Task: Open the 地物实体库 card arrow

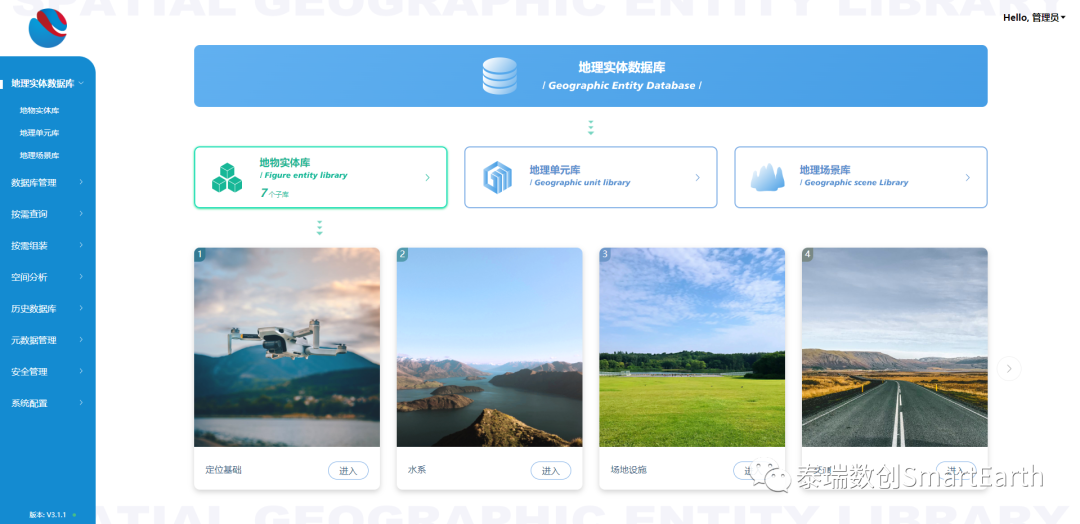Action: pyautogui.click(x=427, y=178)
